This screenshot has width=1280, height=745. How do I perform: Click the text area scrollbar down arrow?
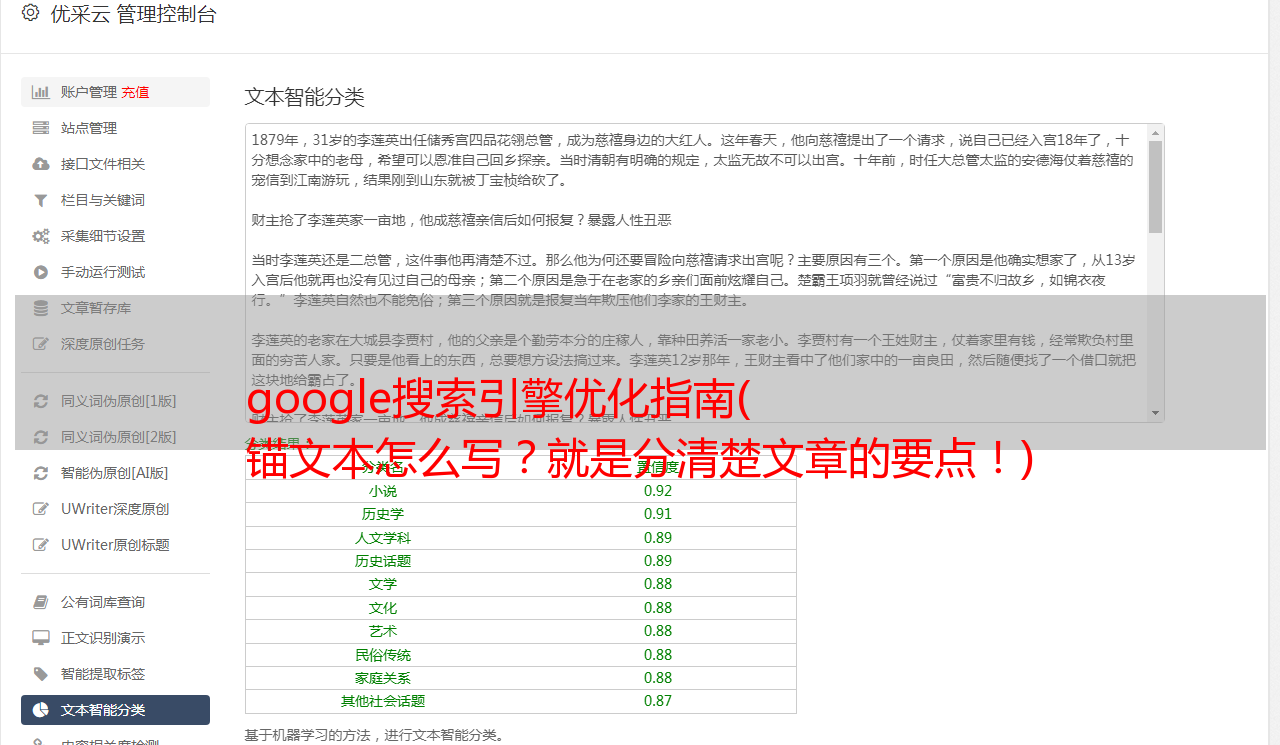click(x=1156, y=413)
